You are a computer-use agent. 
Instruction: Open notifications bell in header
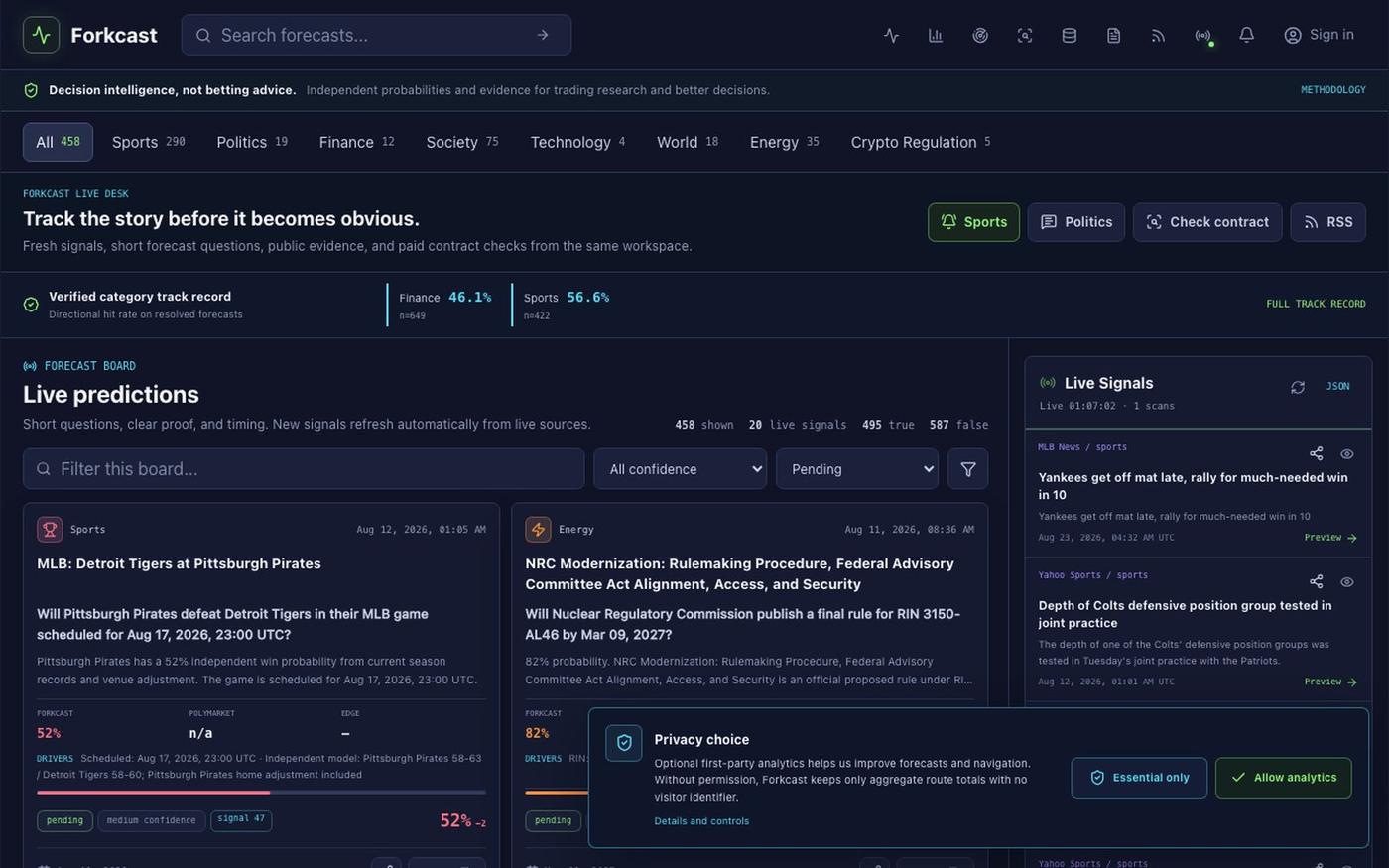point(1247,35)
